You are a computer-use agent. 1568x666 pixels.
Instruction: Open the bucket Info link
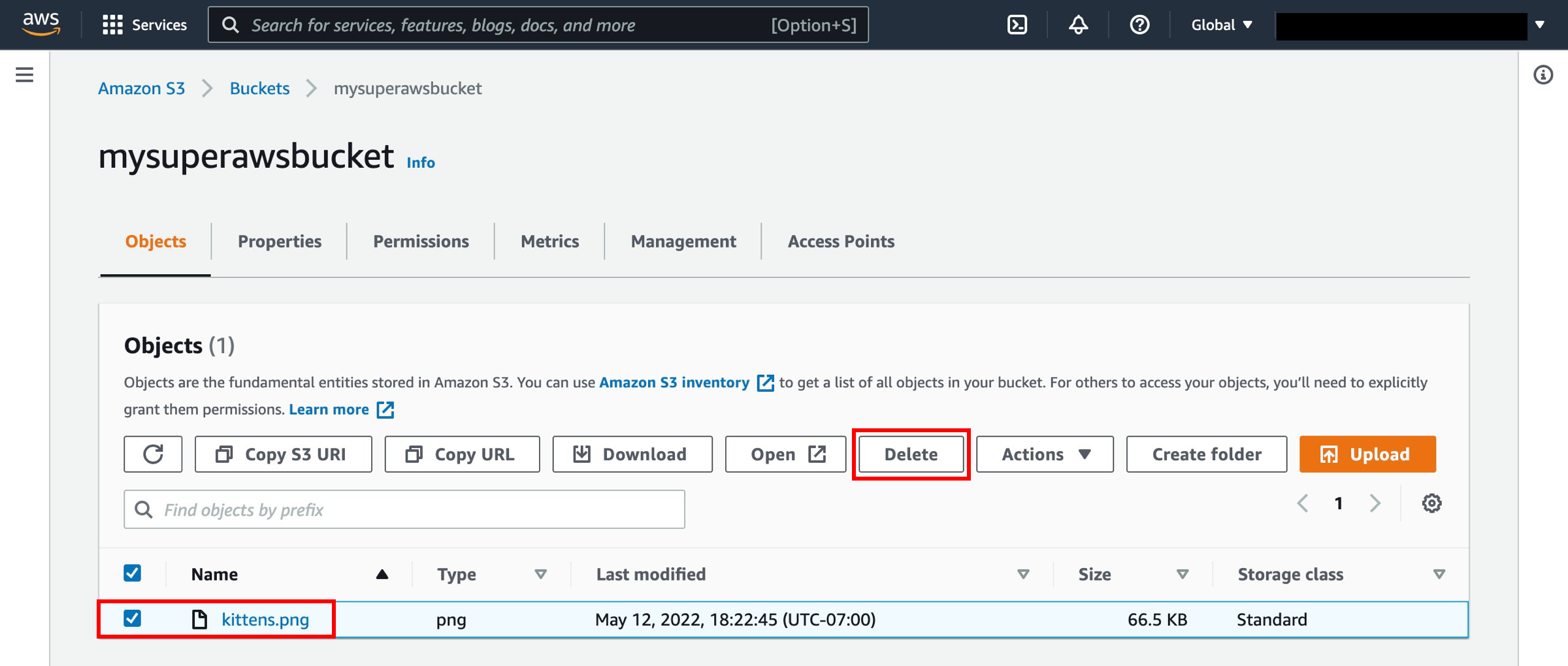421,162
